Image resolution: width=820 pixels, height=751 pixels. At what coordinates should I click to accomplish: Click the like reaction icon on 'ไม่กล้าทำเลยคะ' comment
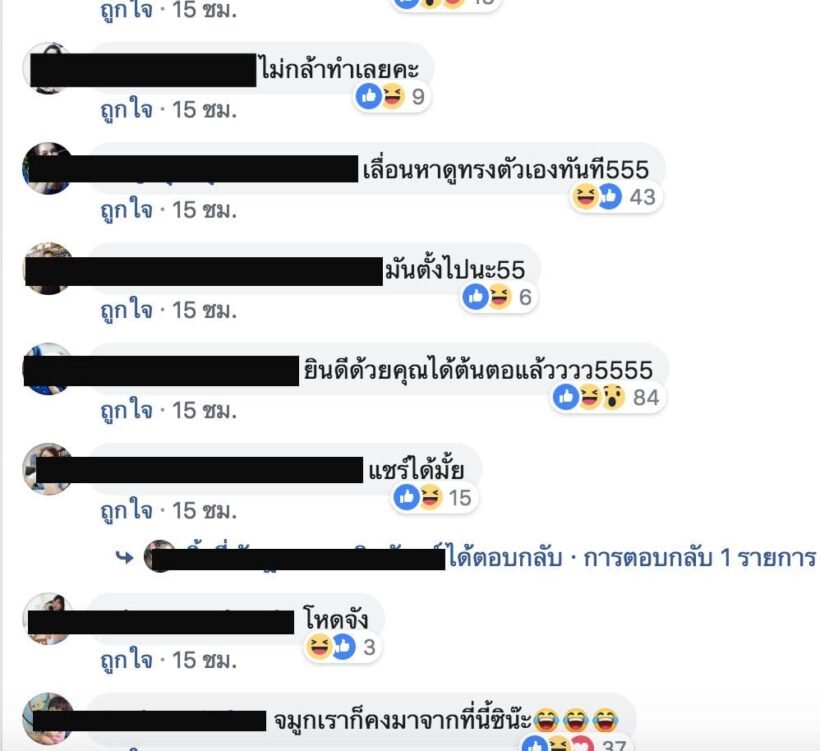click(369, 96)
